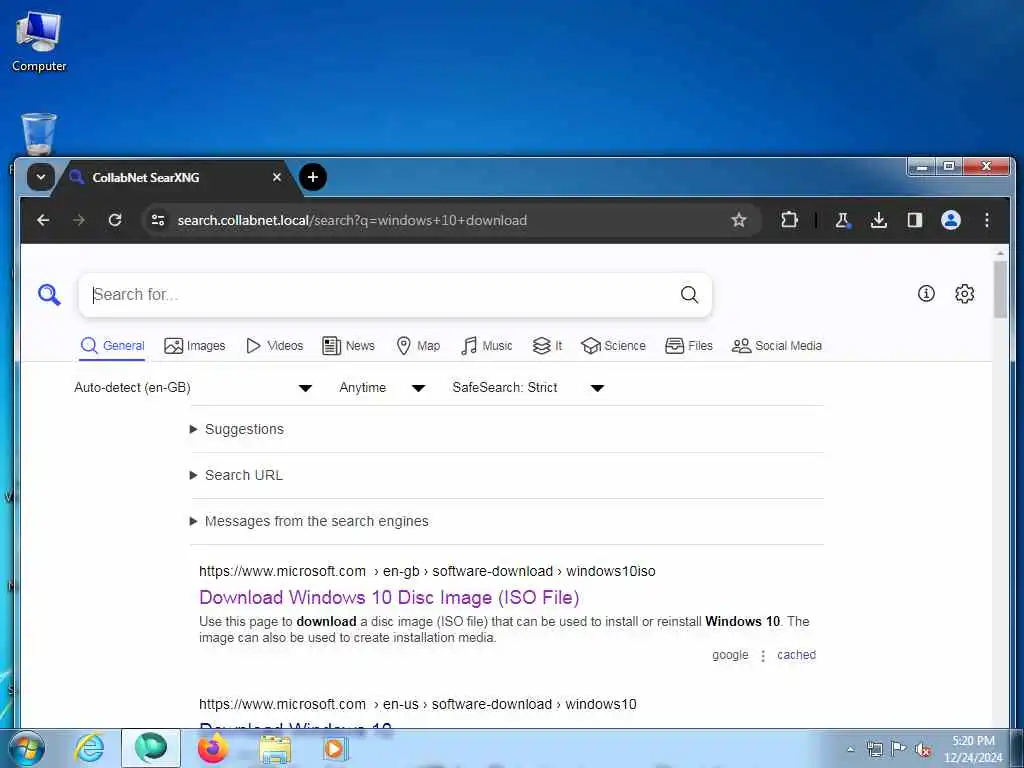Viewport: 1024px width, 768px height.
Task: Open Action Center flag tray icon
Action: (899, 749)
